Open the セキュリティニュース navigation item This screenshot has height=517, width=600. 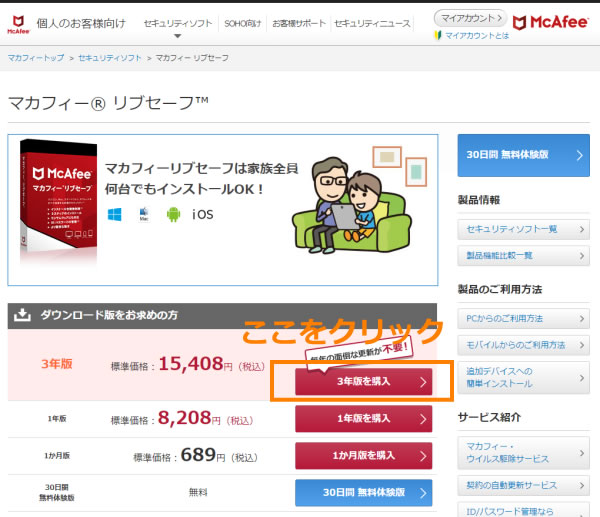tap(372, 23)
